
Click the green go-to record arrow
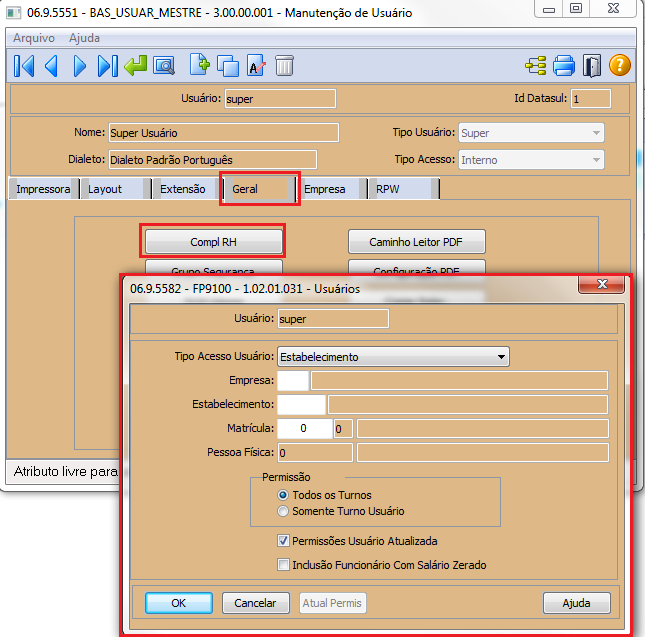[x=135, y=66]
